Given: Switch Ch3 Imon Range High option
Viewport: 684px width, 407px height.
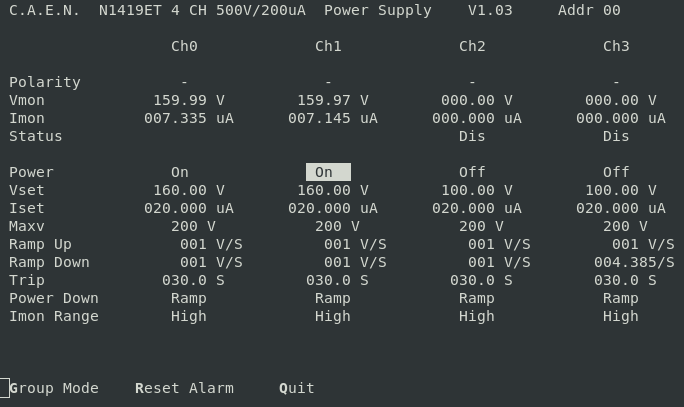Looking at the screenshot, I should 621,316.
